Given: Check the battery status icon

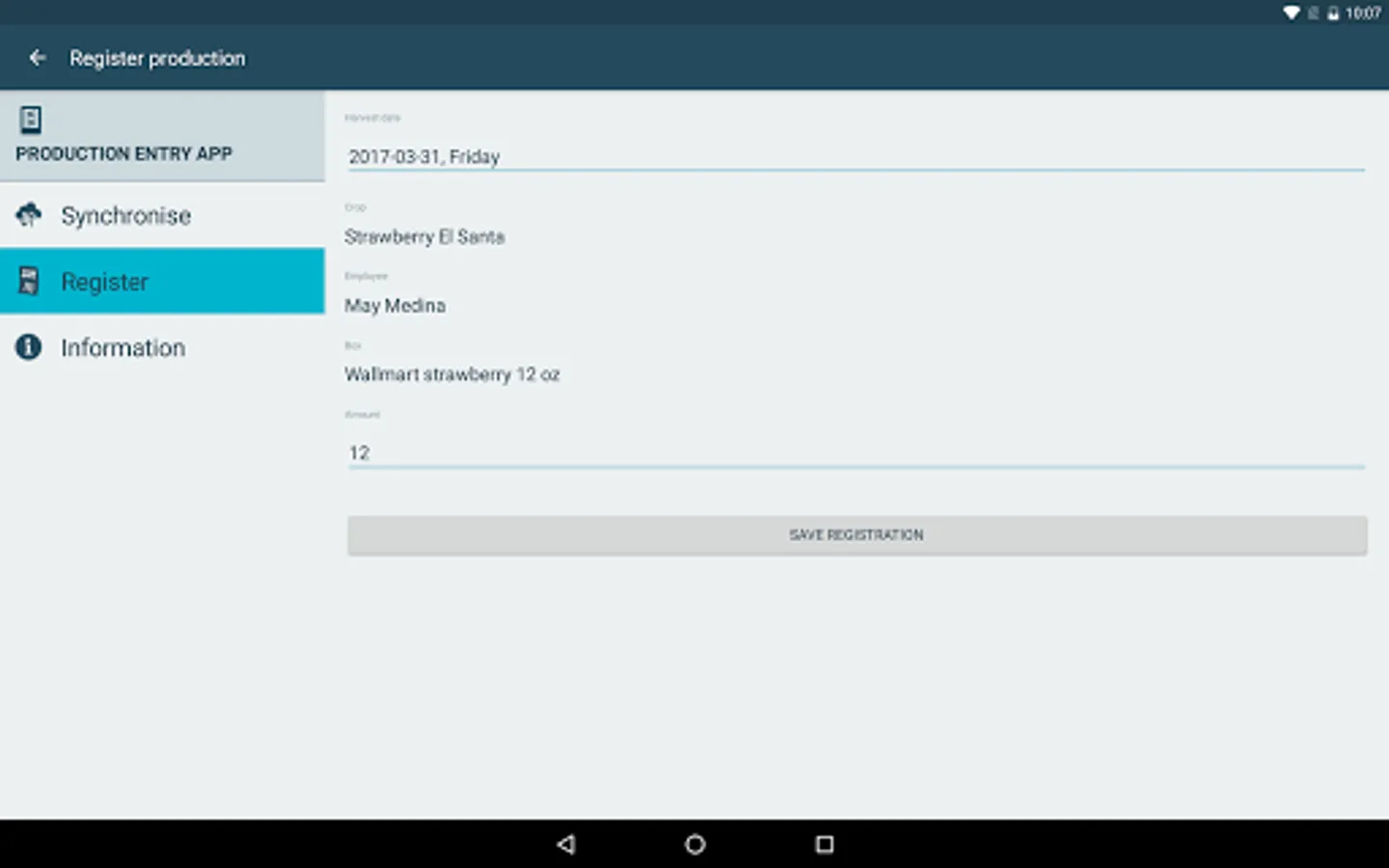Looking at the screenshot, I should (x=1333, y=13).
